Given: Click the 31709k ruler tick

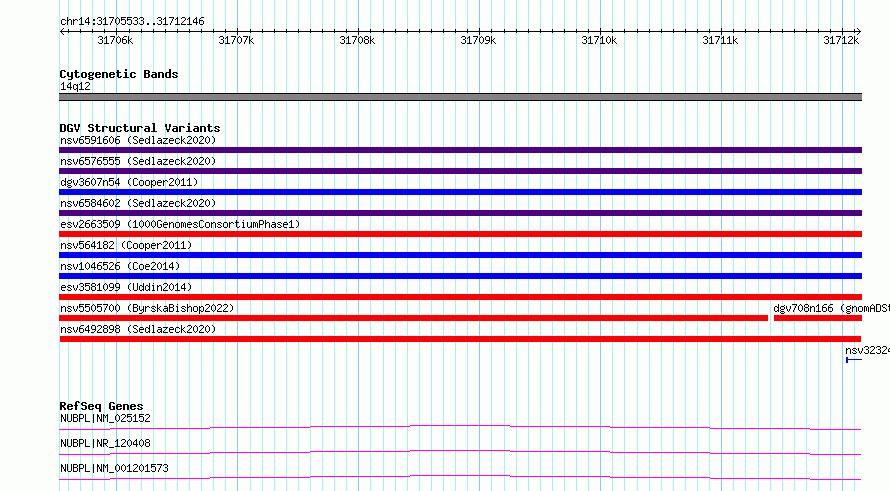Looking at the screenshot, I should 478,40.
